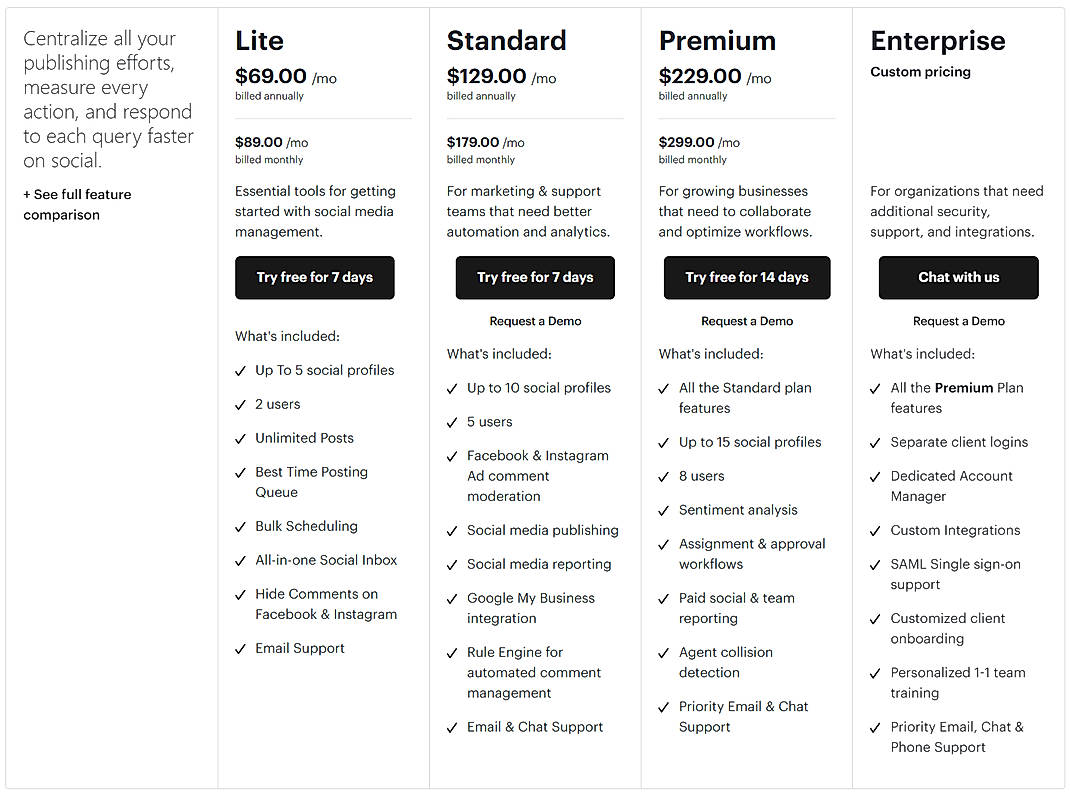Select the Premium plan heading

(717, 41)
